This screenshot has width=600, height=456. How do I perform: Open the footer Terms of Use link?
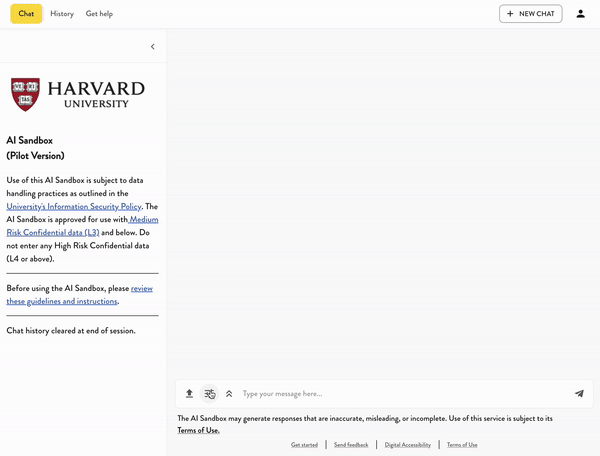[462, 444]
